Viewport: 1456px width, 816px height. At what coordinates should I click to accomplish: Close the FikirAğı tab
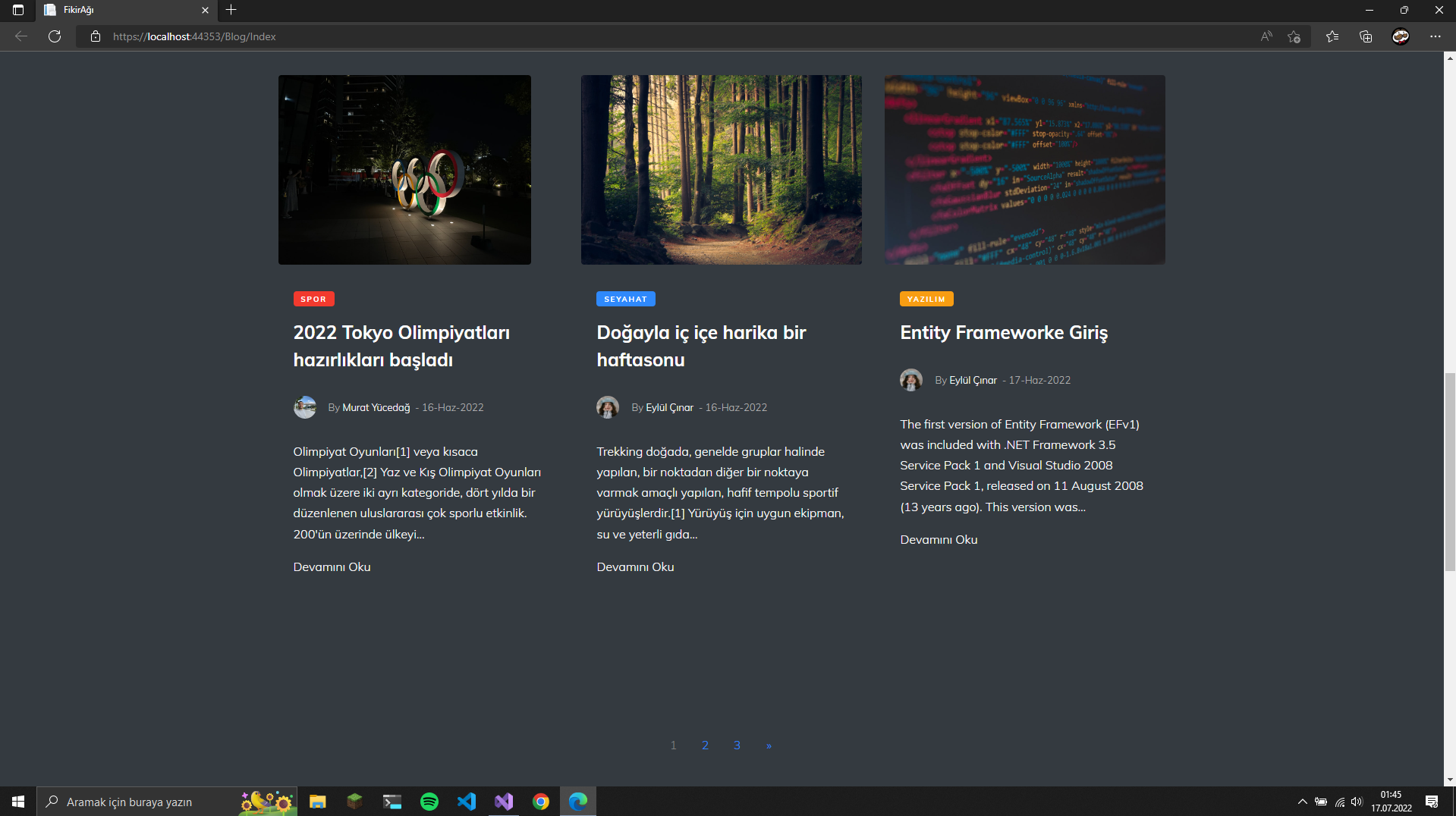205,10
